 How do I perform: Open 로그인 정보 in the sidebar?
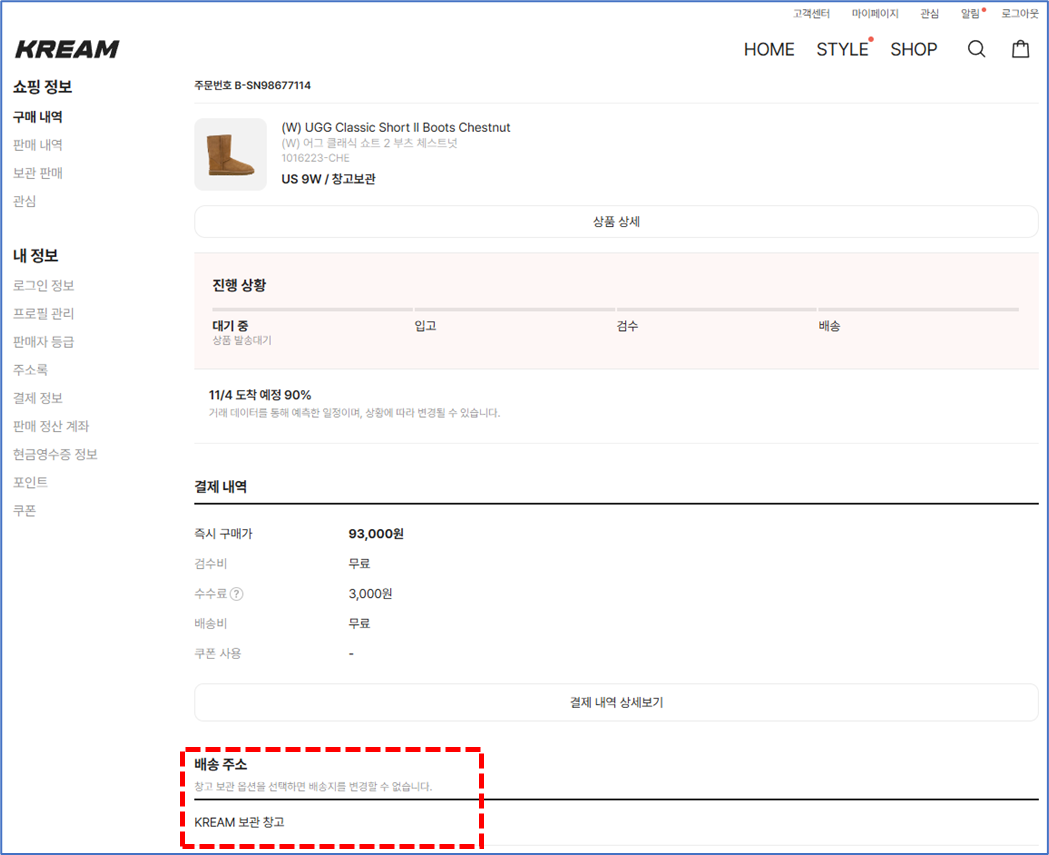click(x=43, y=286)
